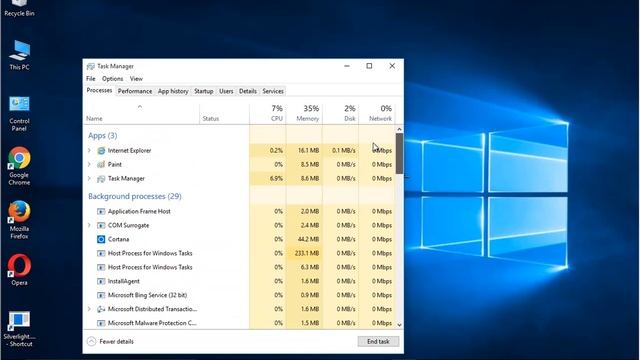Viewport: 640px width, 360px height.
Task: Click the Microsoft Distributed Transaction icon
Action: coord(101,309)
